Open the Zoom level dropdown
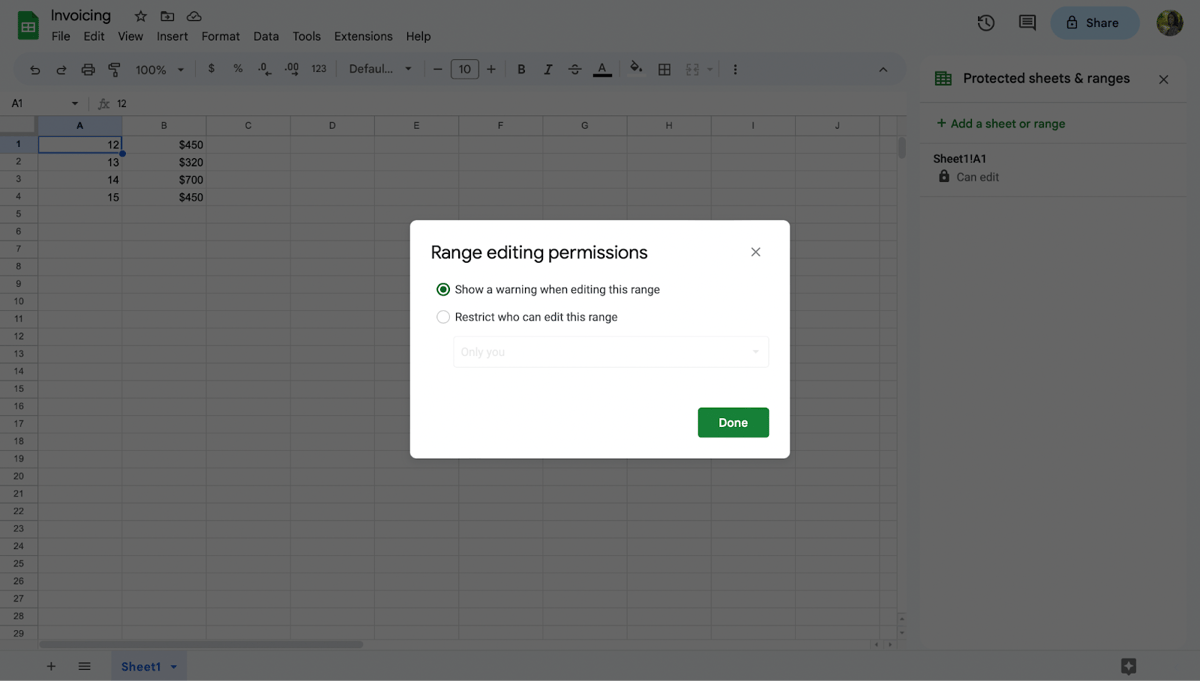The width and height of the screenshot is (1200, 681). pos(158,68)
